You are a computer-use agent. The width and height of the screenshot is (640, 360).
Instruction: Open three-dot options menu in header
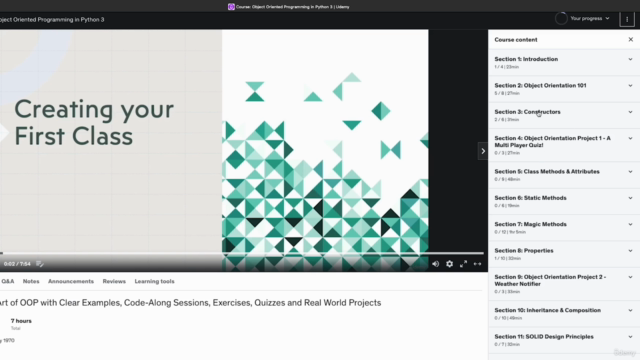tap(627, 19)
